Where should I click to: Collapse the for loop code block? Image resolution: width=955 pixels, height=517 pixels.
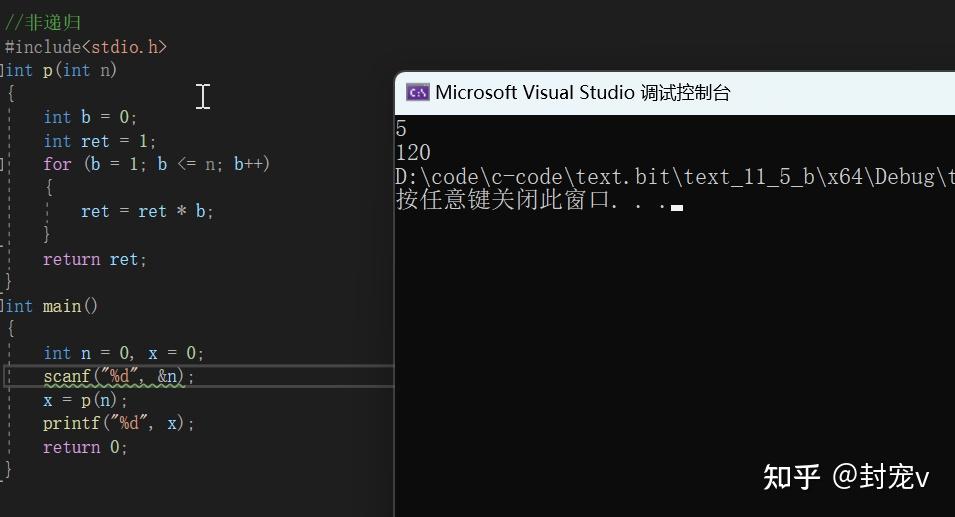[3, 164]
